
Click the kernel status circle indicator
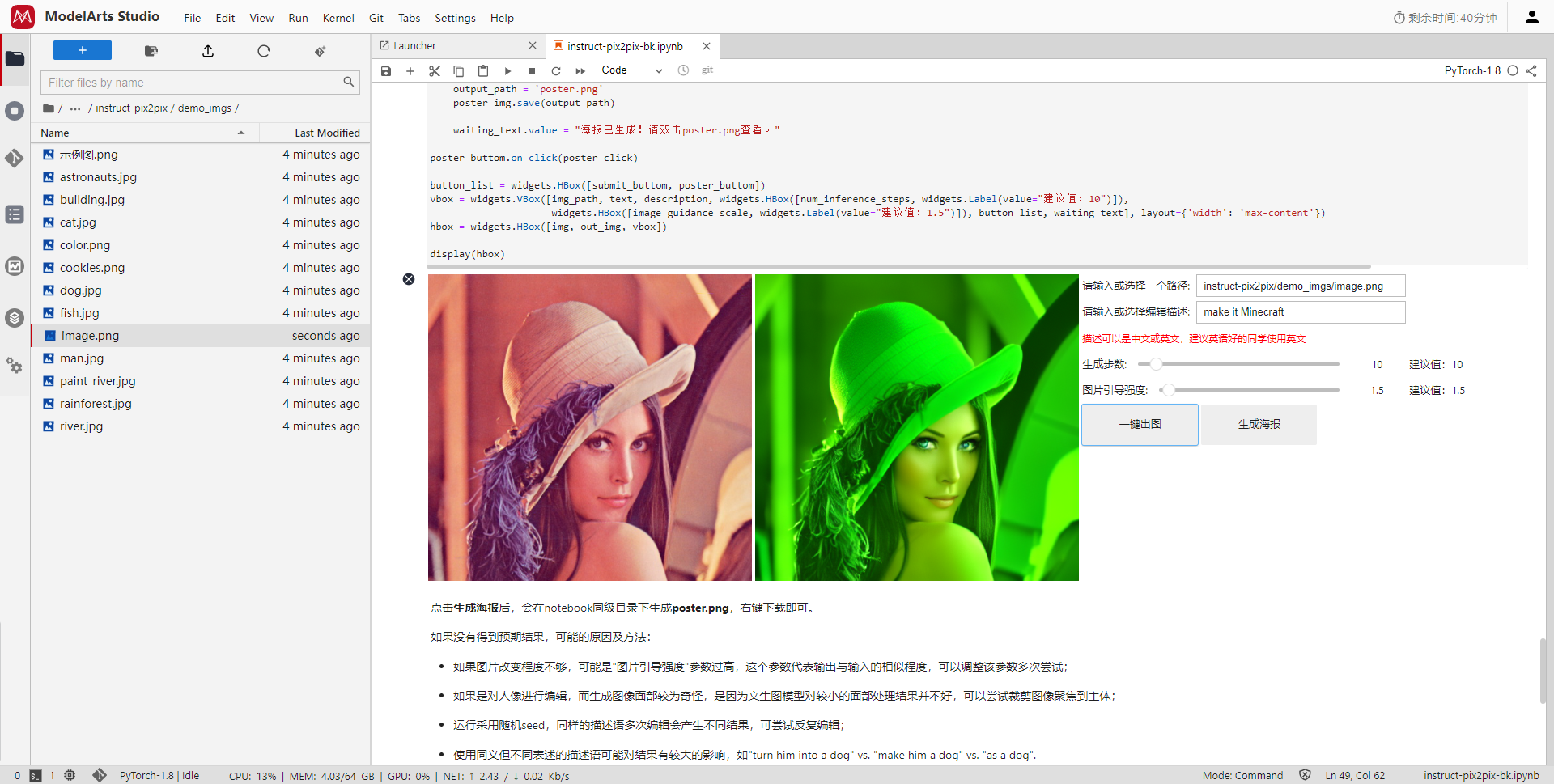point(1512,70)
